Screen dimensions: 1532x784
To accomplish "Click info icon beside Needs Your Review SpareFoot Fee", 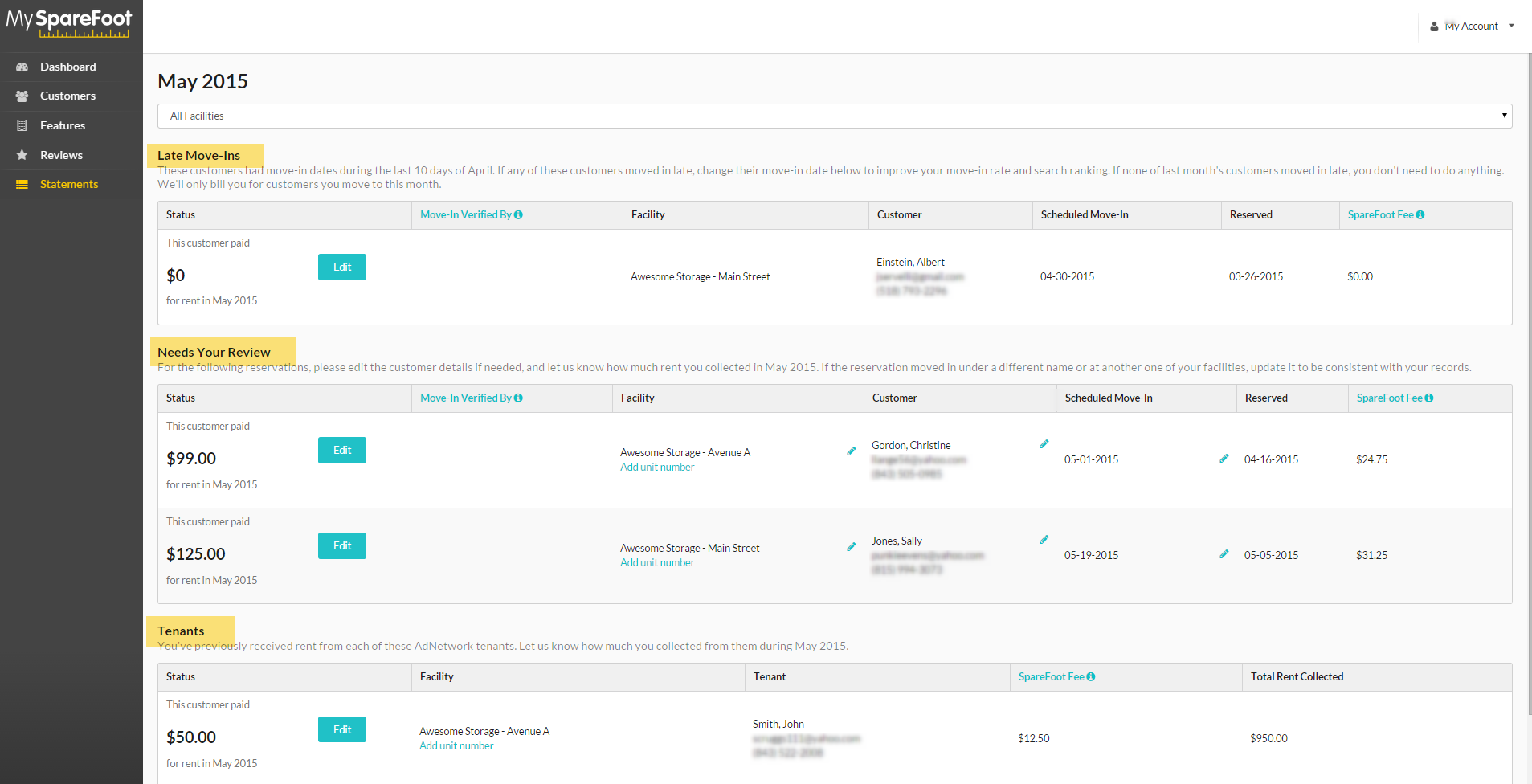I will pyautogui.click(x=1429, y=398).
